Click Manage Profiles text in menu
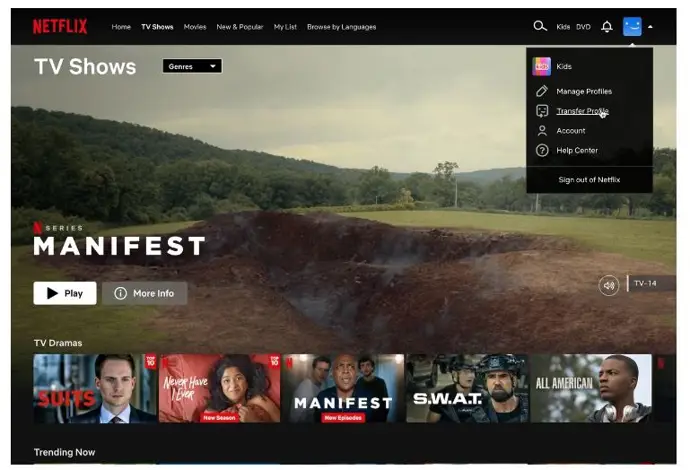The height and width of the screenshot is (470, 690). (x=584, y=91)
